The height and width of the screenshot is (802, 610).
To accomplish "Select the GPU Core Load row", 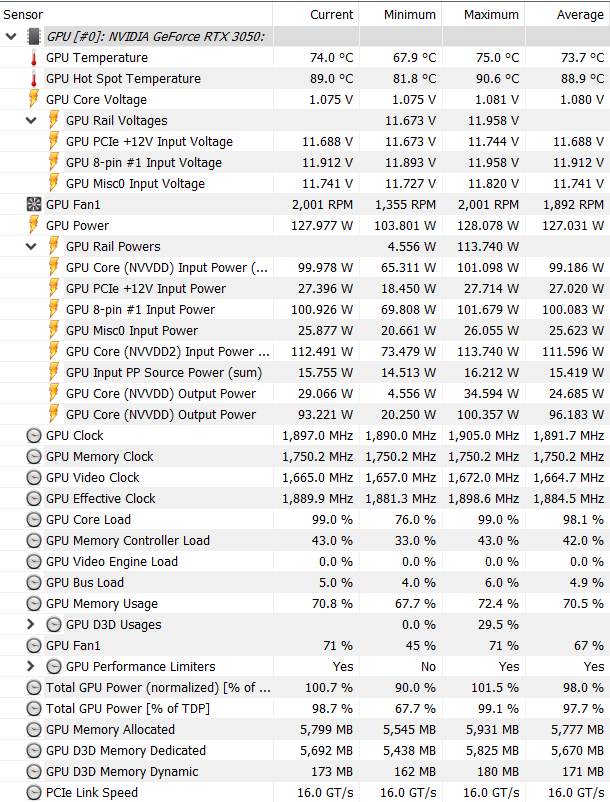I will (x=305, y=520).
